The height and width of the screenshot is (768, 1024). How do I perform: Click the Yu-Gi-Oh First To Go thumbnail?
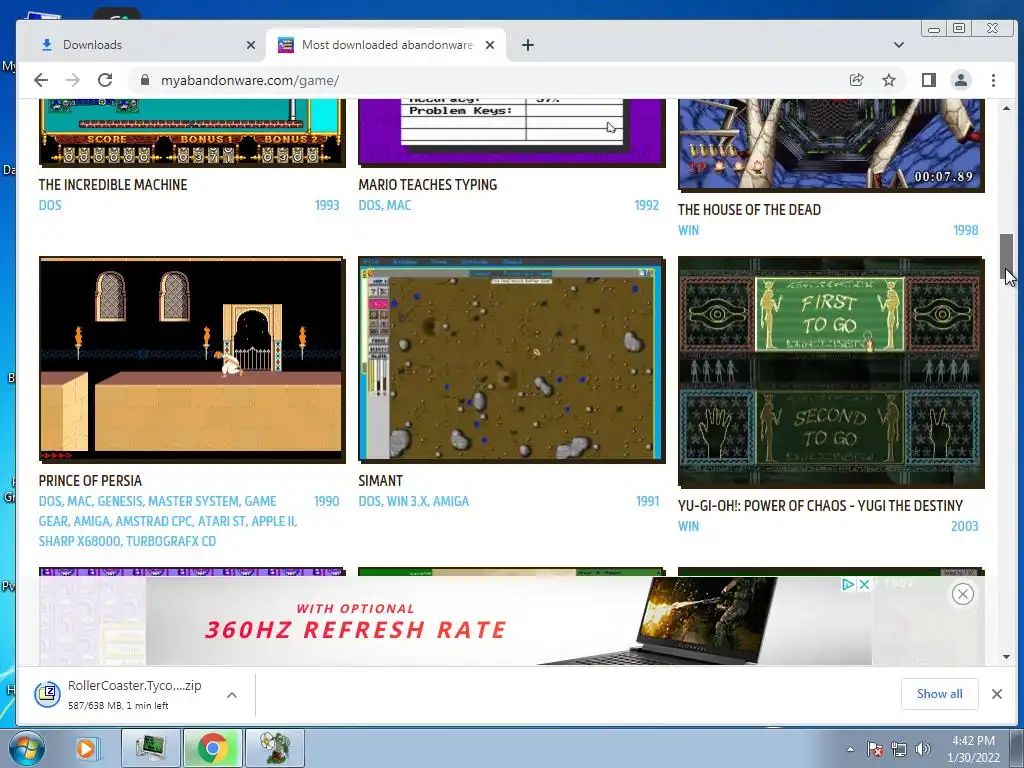coord(831,372)
